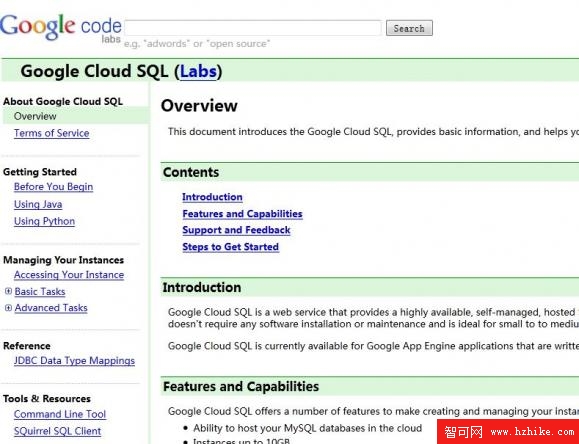579x444 pixels.
Task: Click the Google code labs logo
Action: pyautogui.click(x=61, y=28)
